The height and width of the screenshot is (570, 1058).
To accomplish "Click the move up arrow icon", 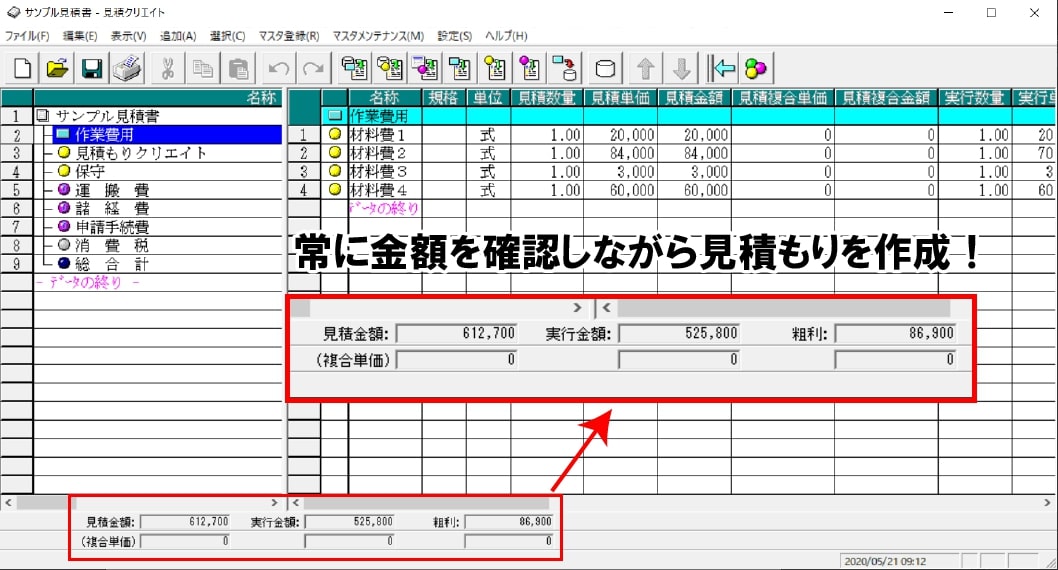I will point(646,68).
